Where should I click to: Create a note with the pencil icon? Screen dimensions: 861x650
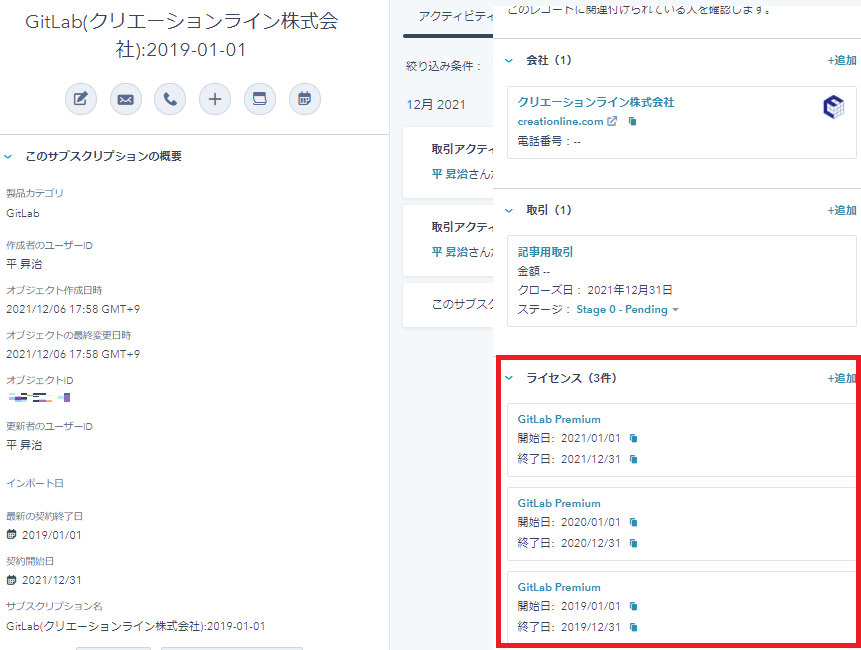coord(81,99)
